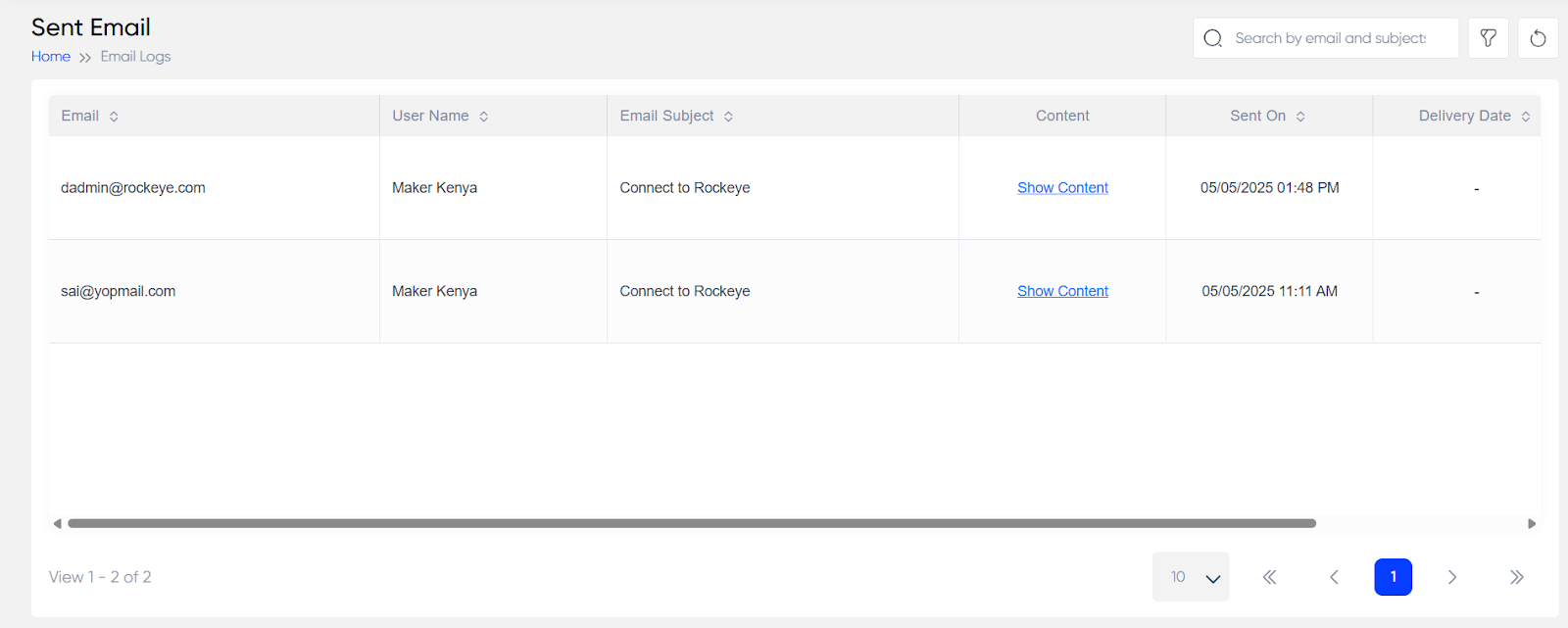Viewport: 1568px width, 628px height.
Task: Click View 1 - 2 of 2 text
Action: pyautogui.click(x=100, y=577)
